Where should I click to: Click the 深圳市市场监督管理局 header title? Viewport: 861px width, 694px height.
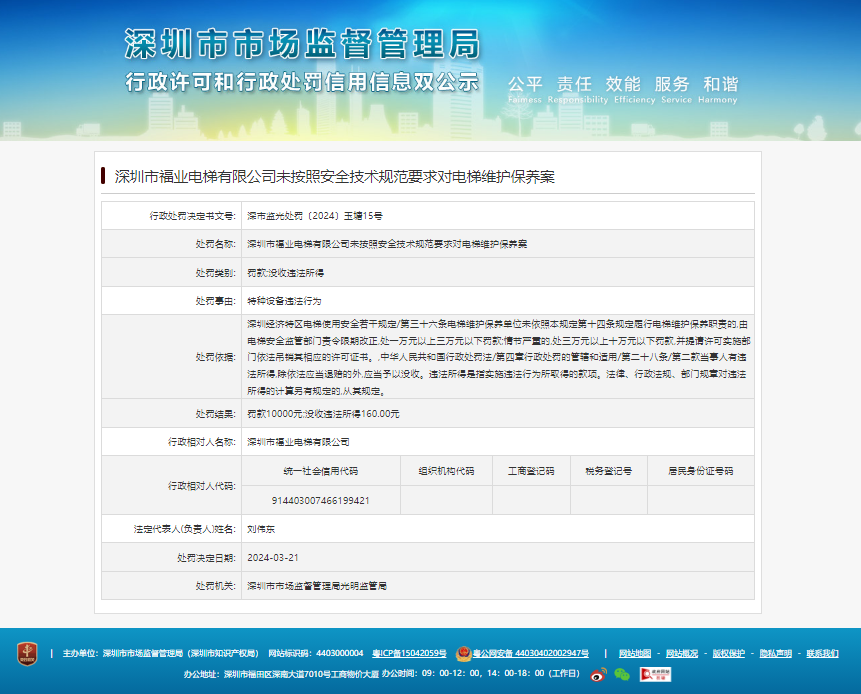point(302,44)
